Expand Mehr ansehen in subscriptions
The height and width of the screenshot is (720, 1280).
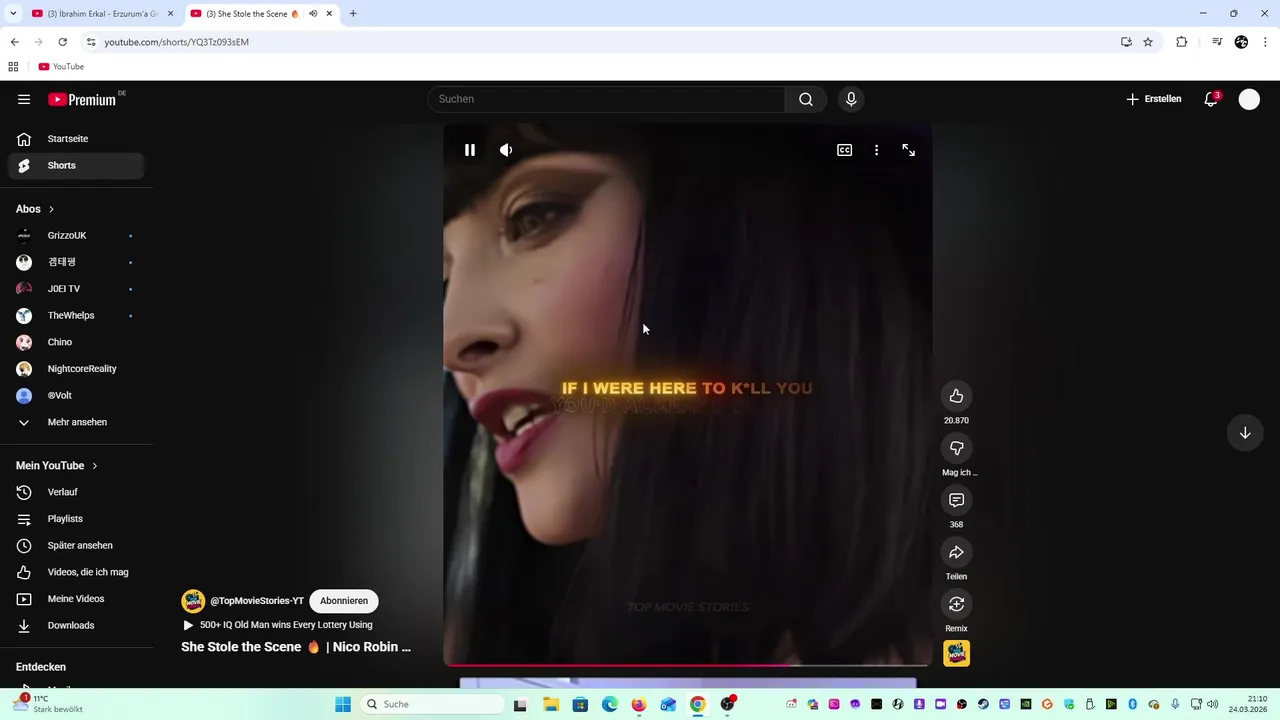[76, 422]
